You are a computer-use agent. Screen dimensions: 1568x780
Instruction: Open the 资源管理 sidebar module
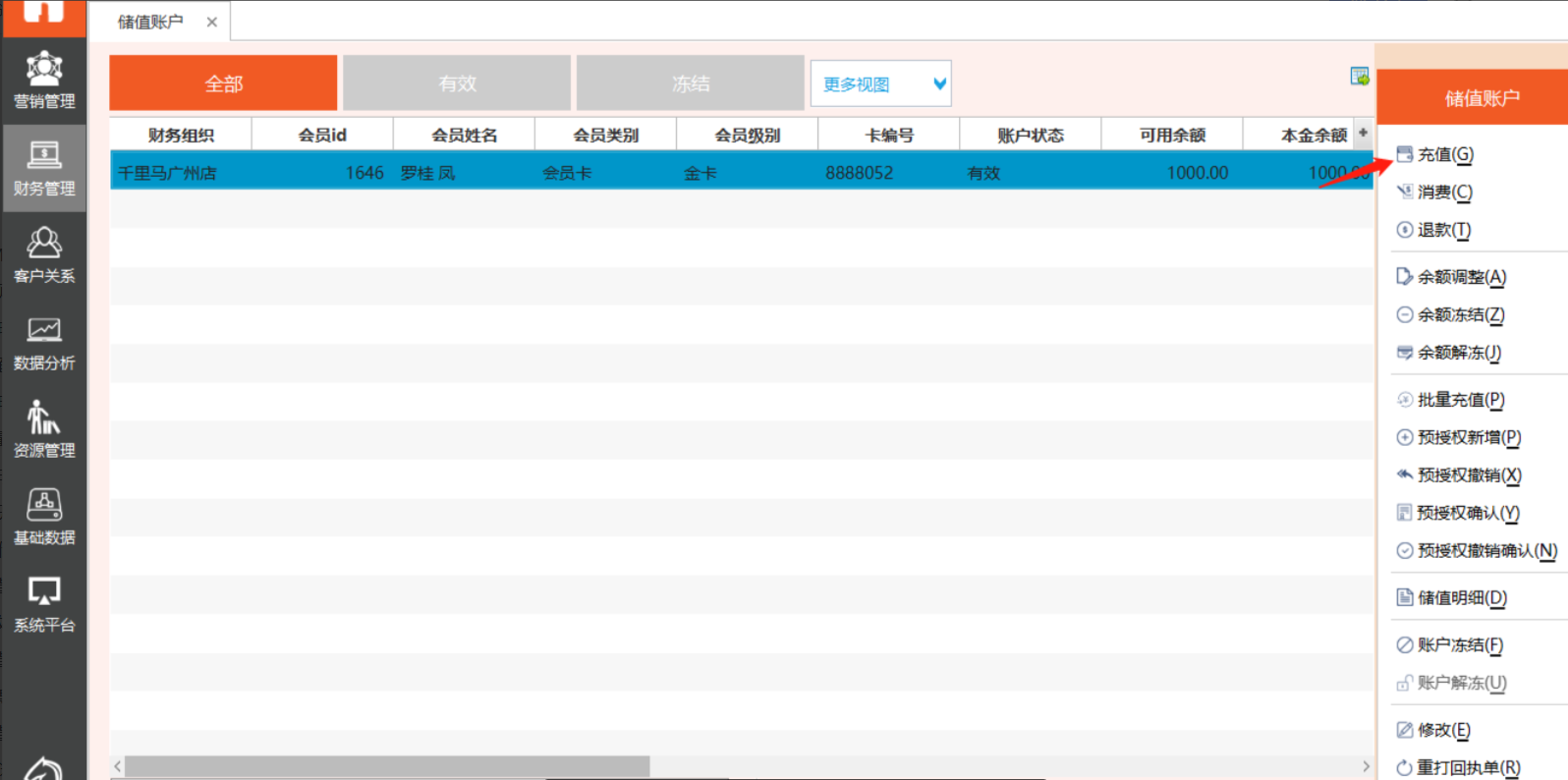[x=44, y=429]
